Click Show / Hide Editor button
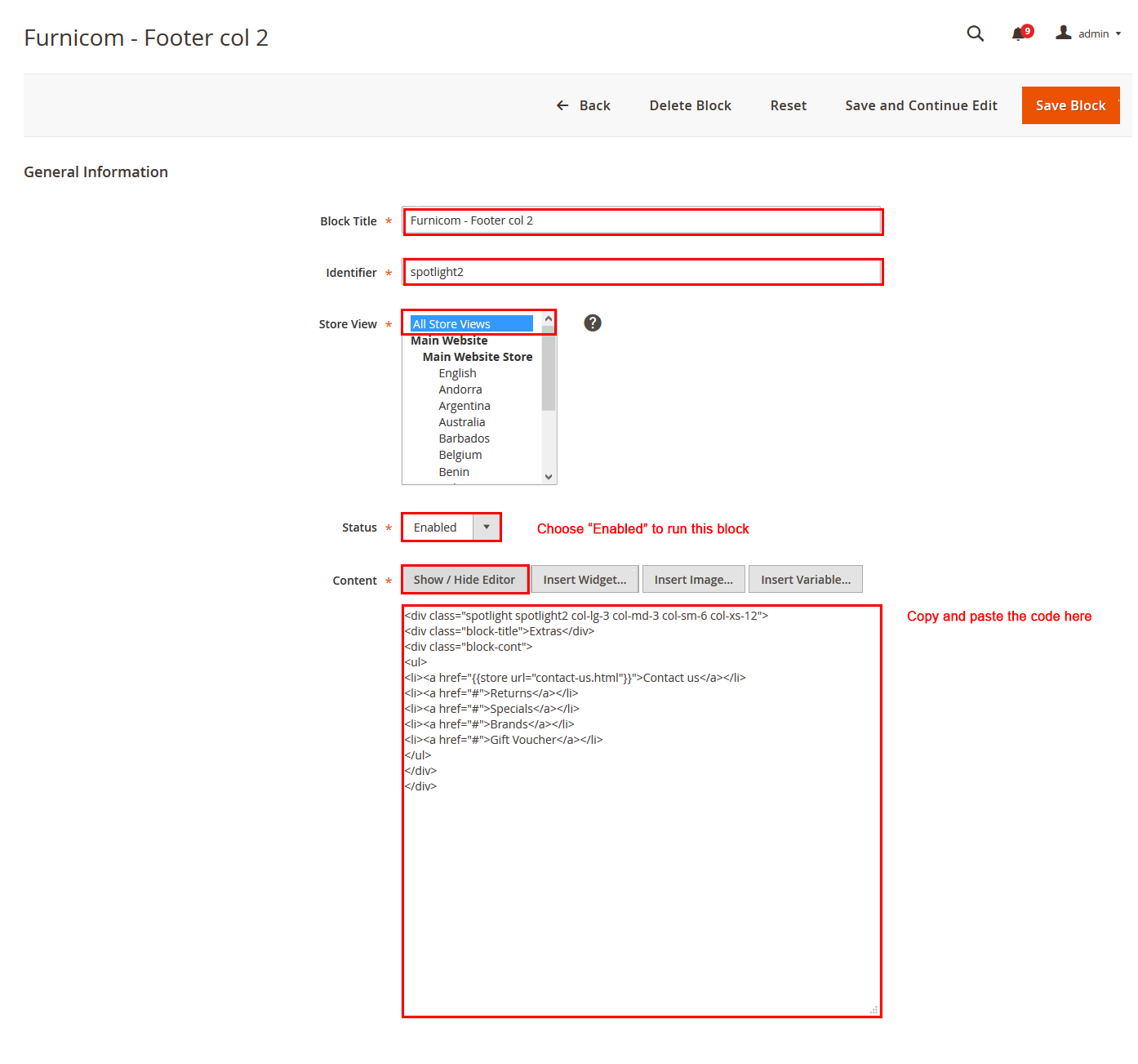This screenshot has height=1064, width=1138. pyautogui.click(x=465, y=580)
